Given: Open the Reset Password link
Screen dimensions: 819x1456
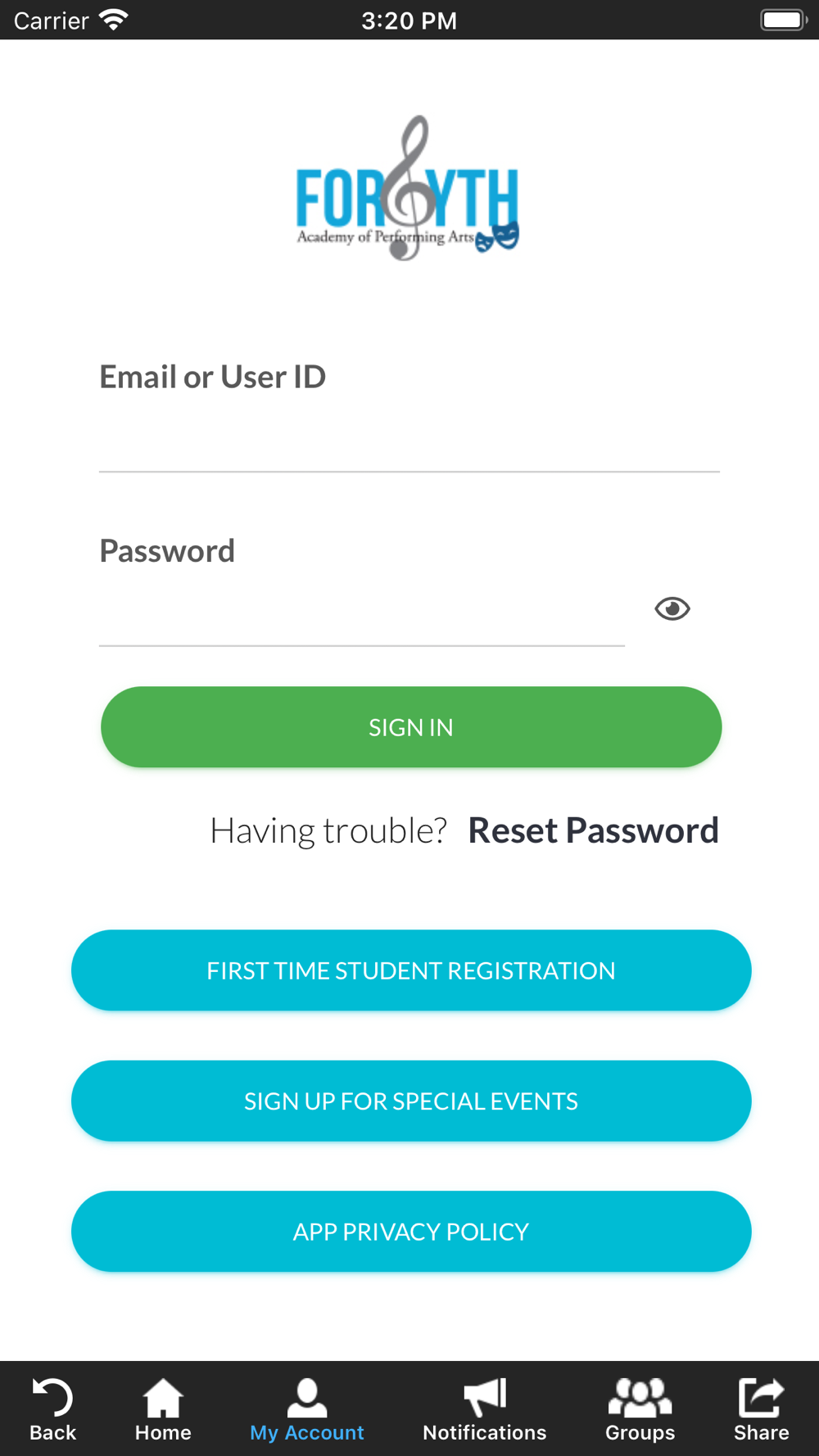Looking at the screenshot, I should coord(593,830).
